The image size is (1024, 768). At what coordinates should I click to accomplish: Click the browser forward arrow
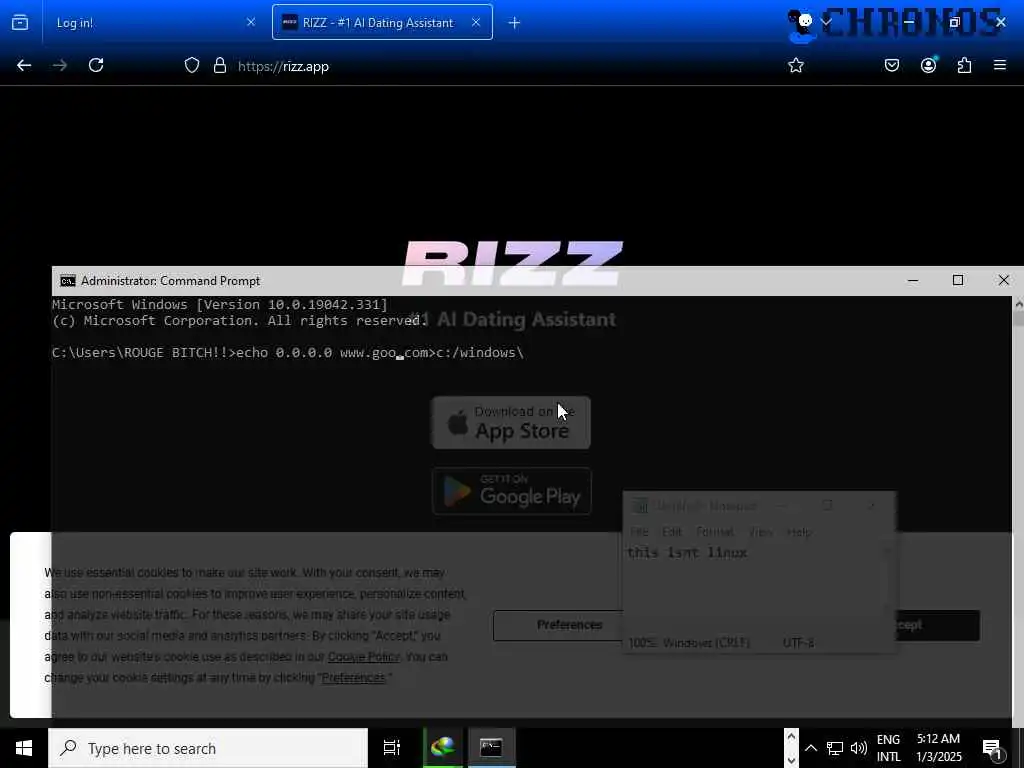pyautogui.click(x=59, y=65)
